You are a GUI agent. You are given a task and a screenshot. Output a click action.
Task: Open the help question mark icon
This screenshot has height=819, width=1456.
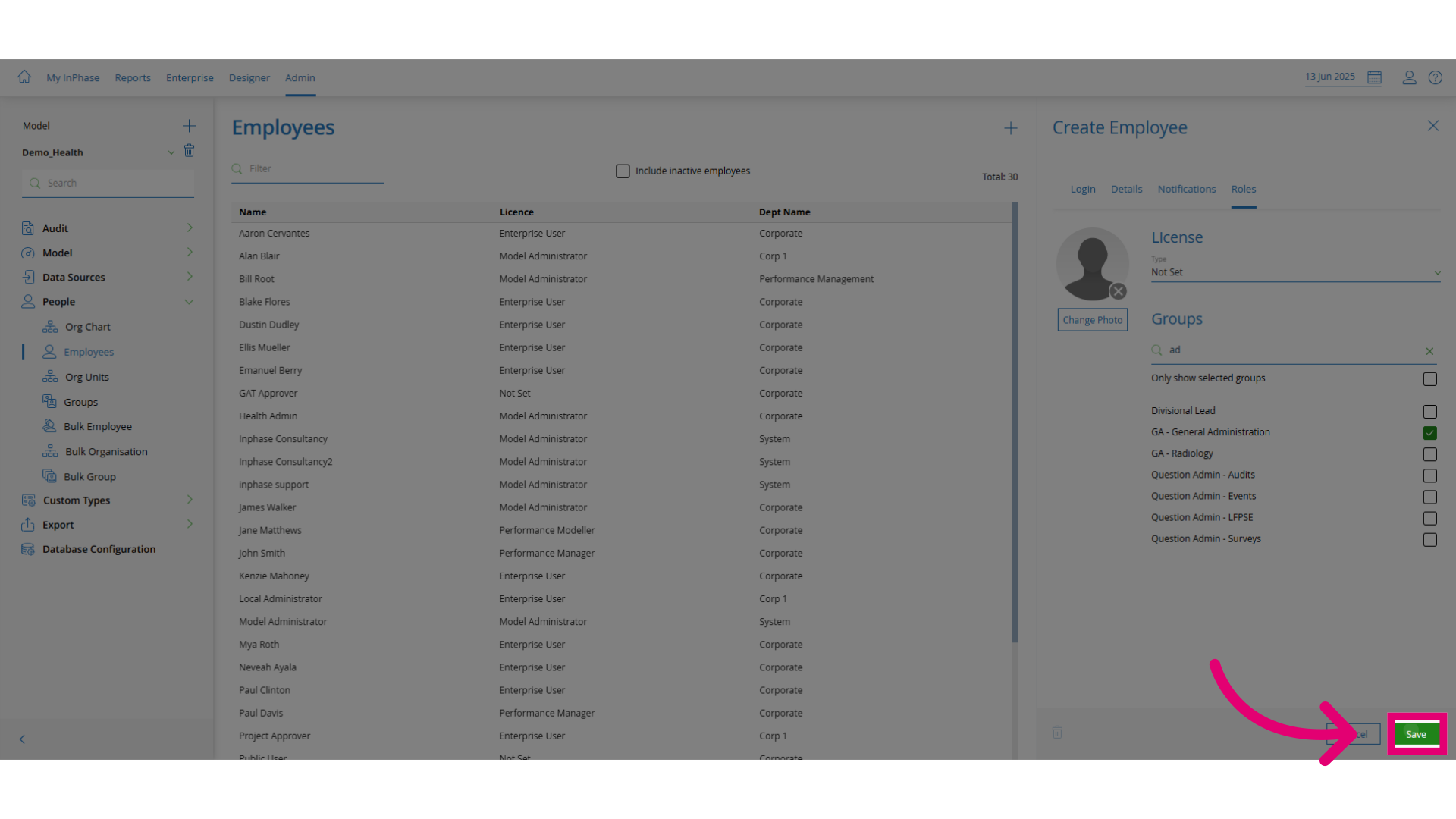1436,77
